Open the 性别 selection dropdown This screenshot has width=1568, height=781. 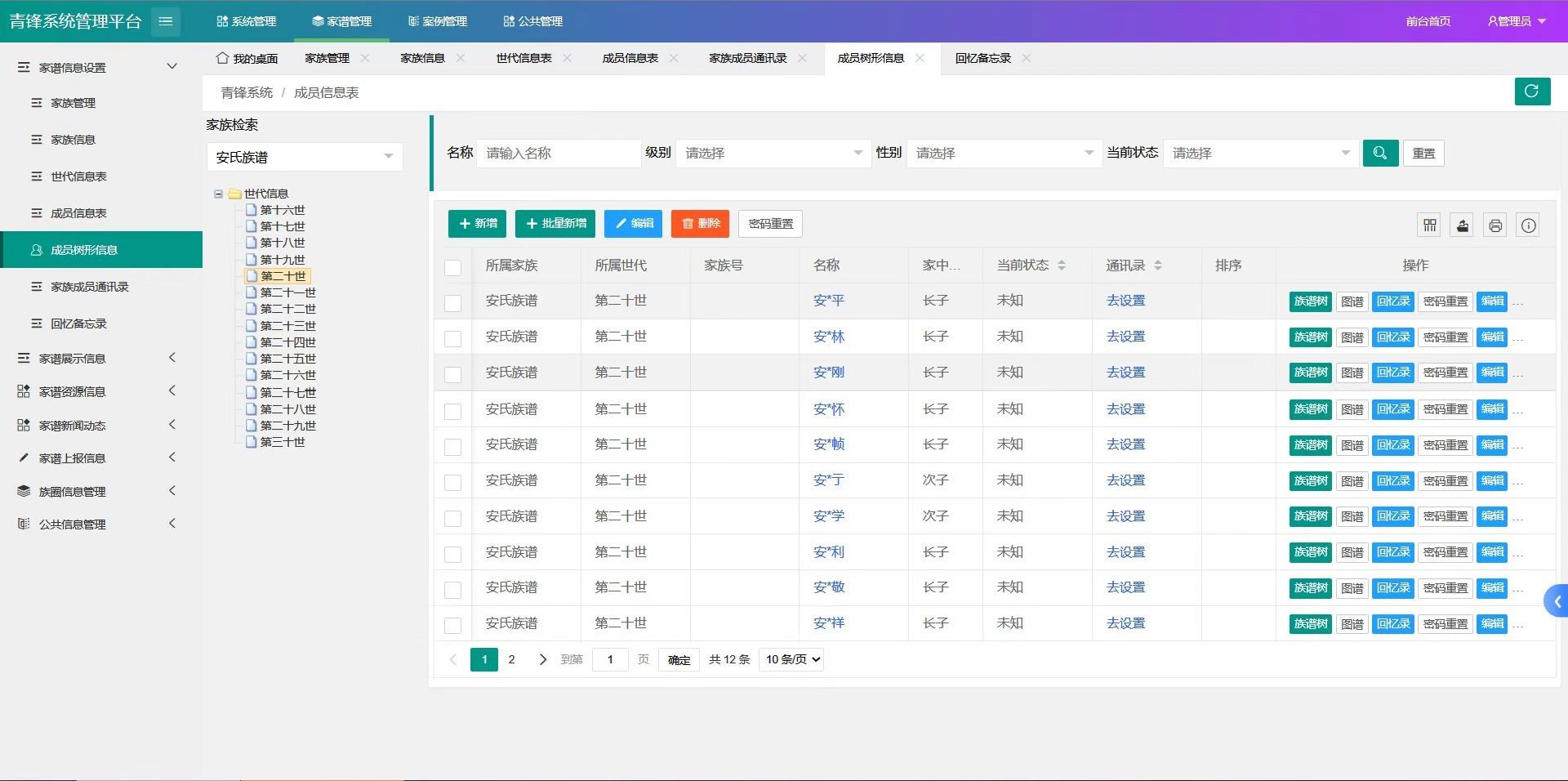(1004, 153)
